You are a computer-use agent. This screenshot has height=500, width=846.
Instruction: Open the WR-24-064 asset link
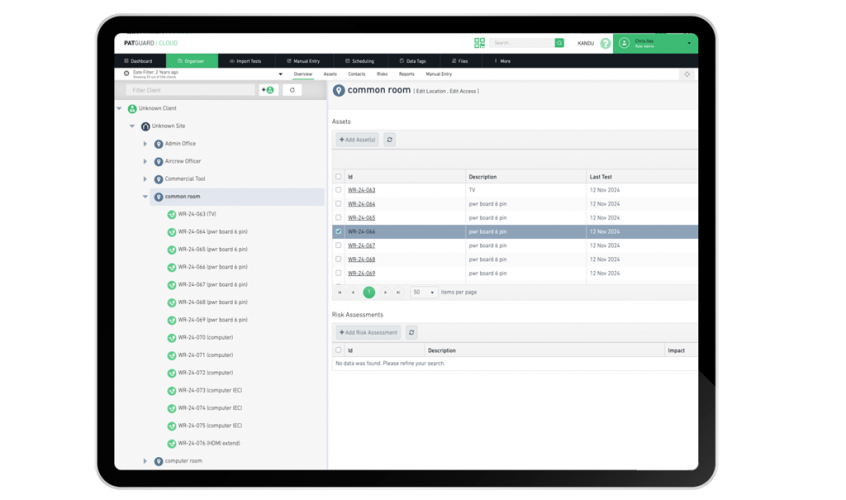pos(361,204)
